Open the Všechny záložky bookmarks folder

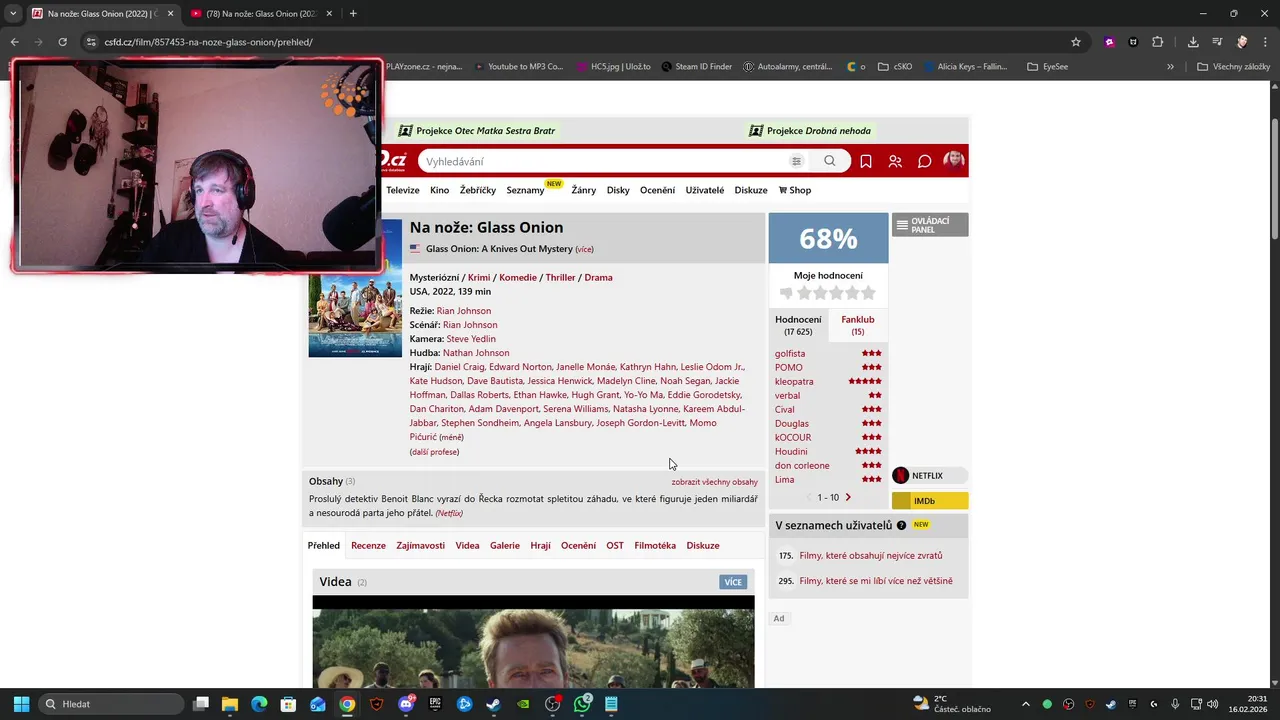tap(1233, 67)
